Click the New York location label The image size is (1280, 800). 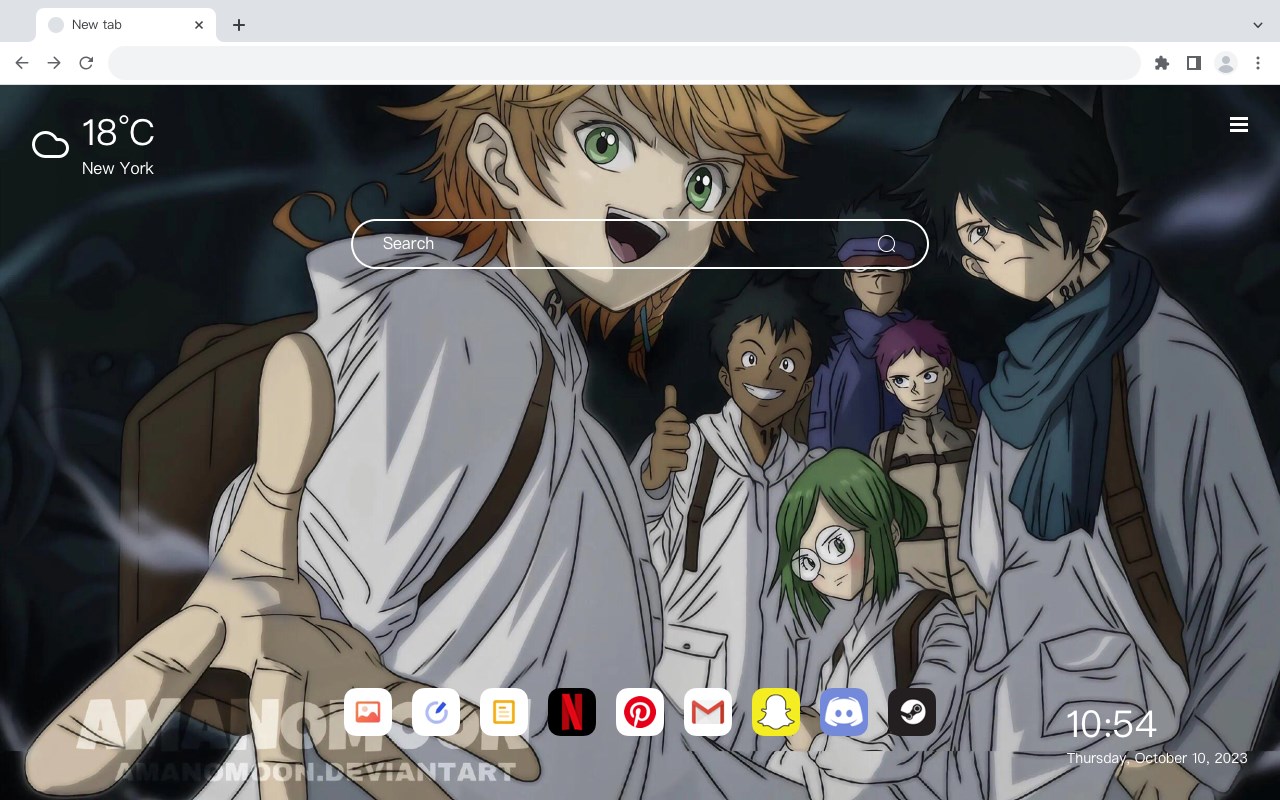click(118, 168)
